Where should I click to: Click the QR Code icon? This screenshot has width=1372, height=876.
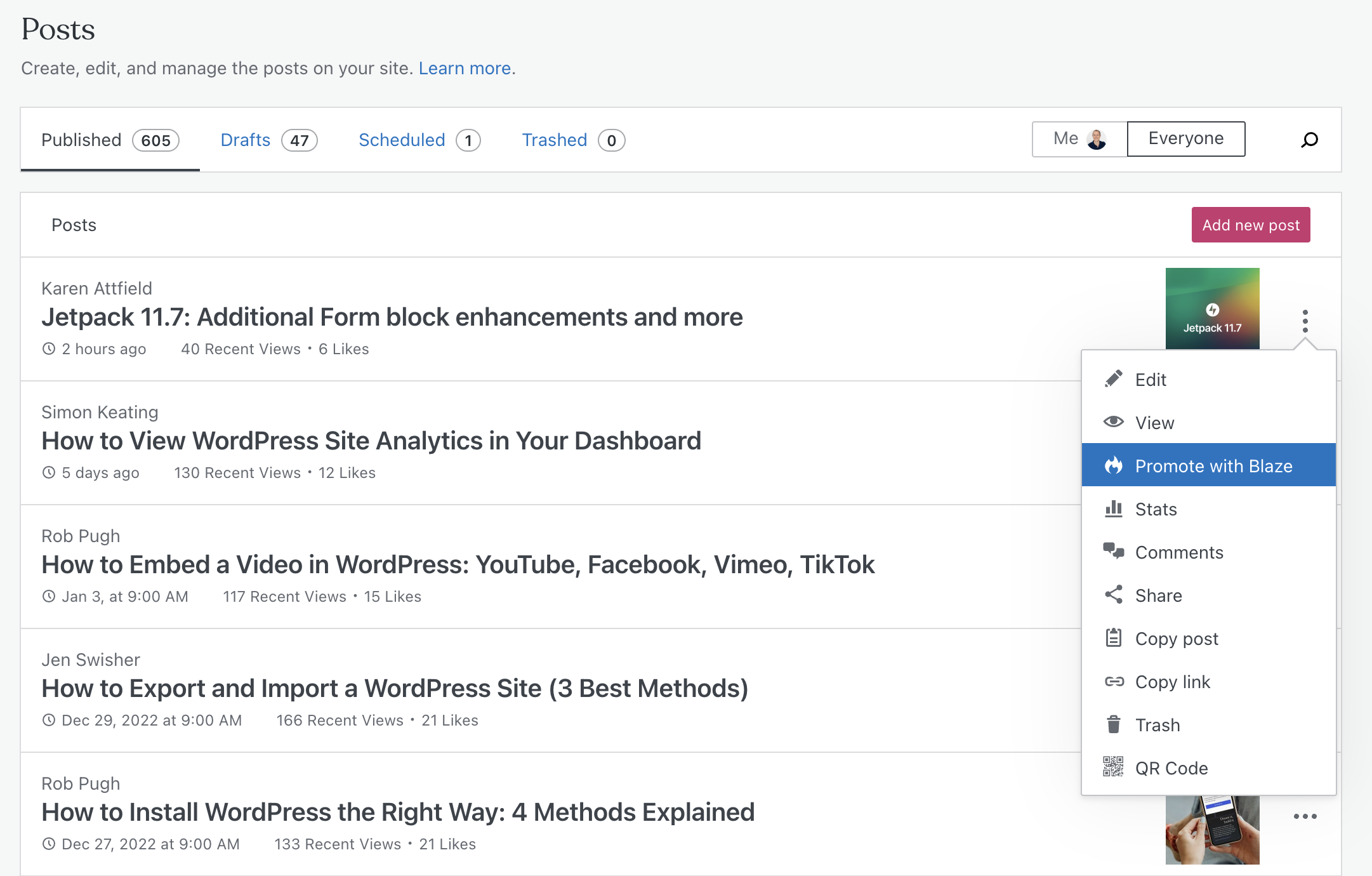(x=1113, y=767)
